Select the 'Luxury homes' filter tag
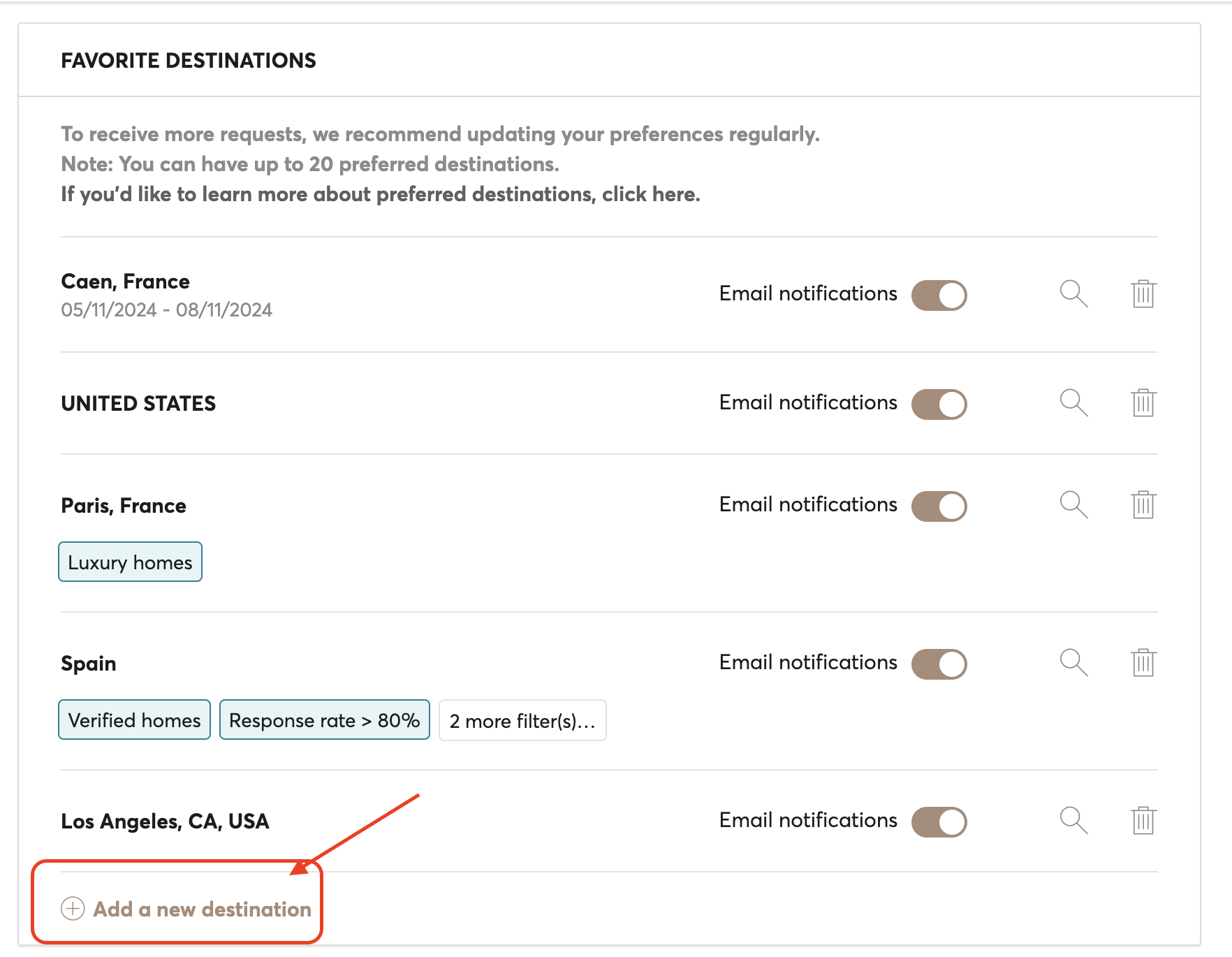The width and height of the screenshot is (1232, 957). pos(130,562)
